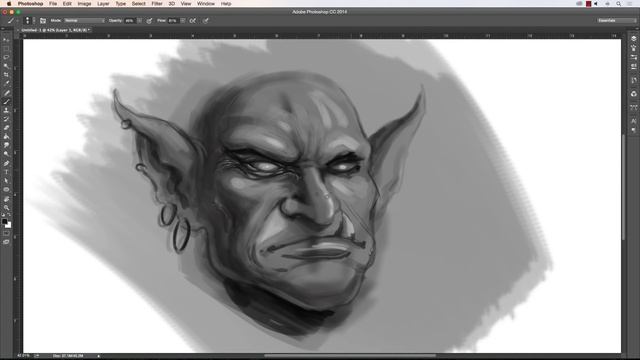Open the Select menu
Image resolution: width=640 pixels, height=360 pixels.
(x=139, y=4)
